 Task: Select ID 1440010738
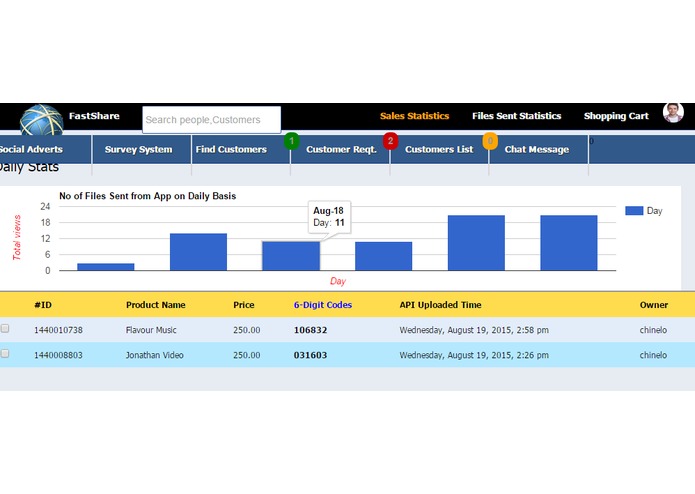click(x=59, y=330)
